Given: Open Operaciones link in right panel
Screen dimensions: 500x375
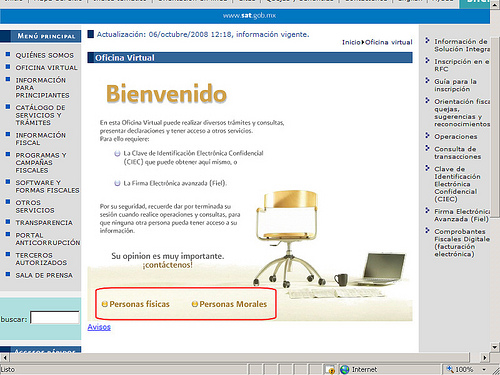Looking at the screenshot, I should (456, 137).
